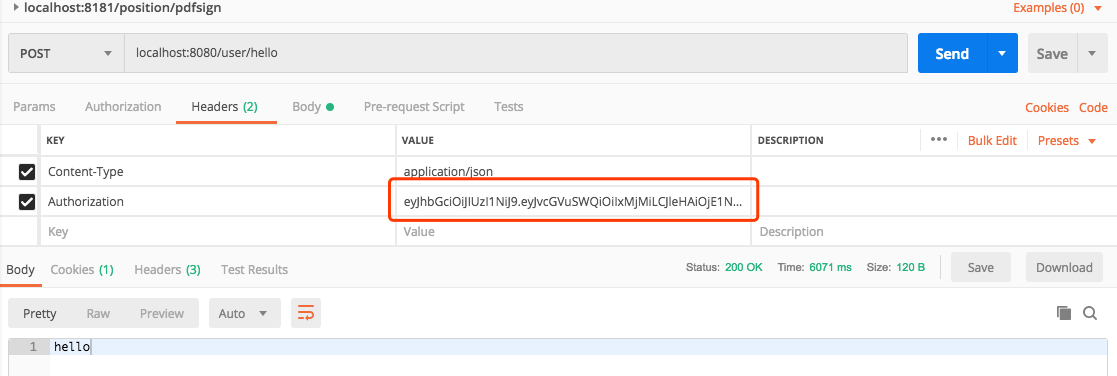This screenshot has width=1117, height=376.
Task: Click the VALUE column header
Action: (x=418, y=140)
